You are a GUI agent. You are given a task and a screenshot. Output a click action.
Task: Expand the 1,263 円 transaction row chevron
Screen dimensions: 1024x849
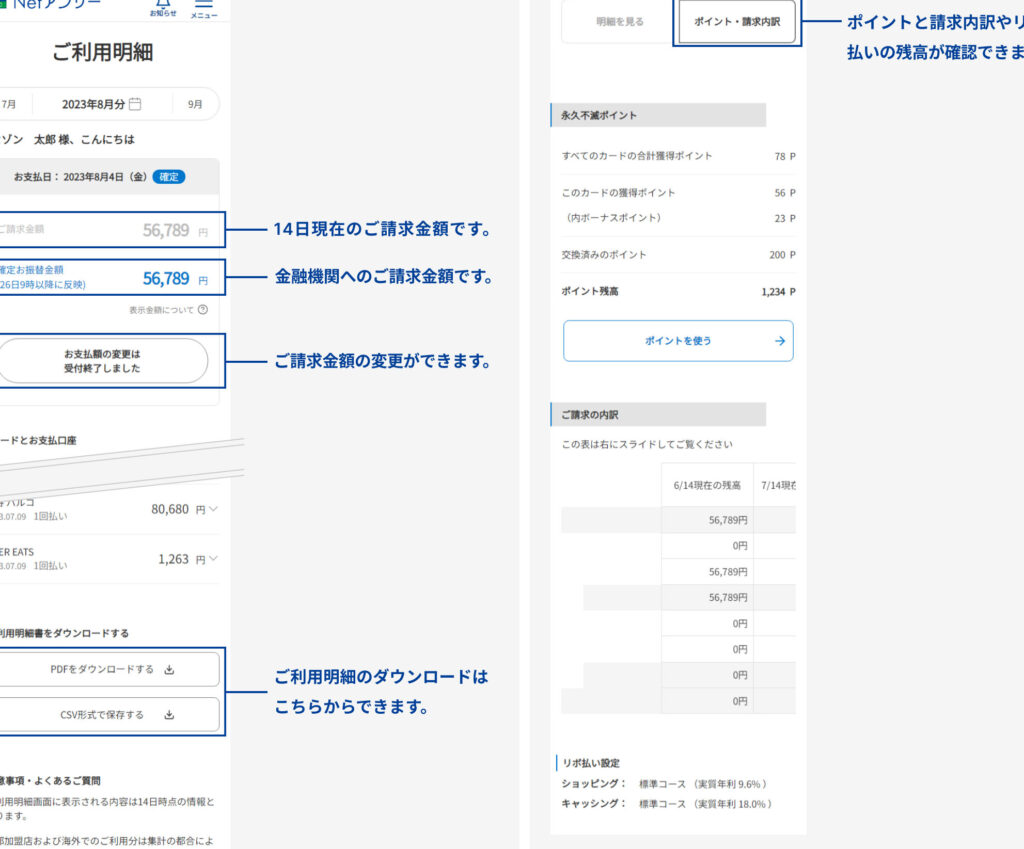pyautogui.click(x=213, y=558)
